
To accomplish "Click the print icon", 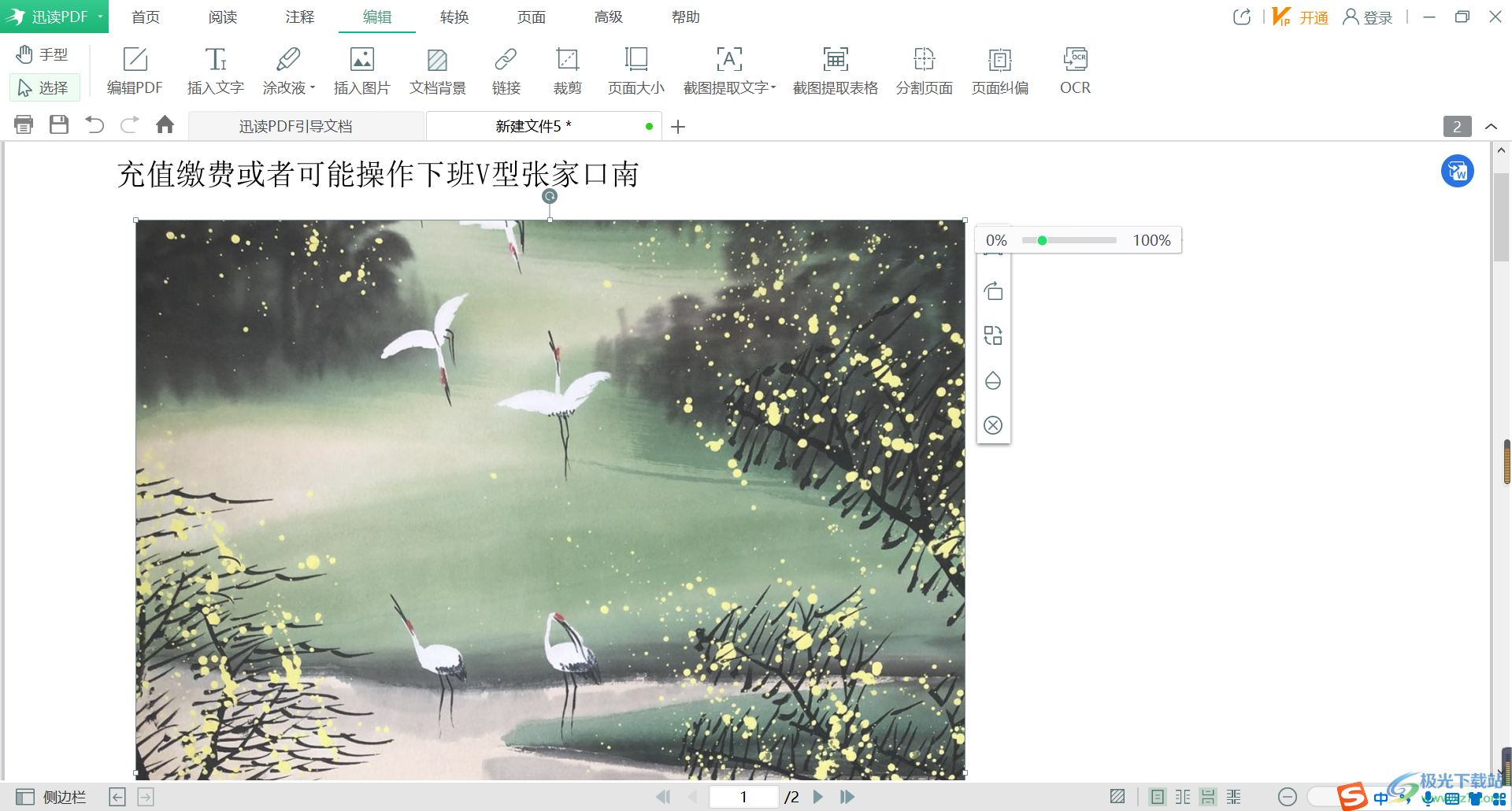I will pyautogui.click(x=24, y=124).
